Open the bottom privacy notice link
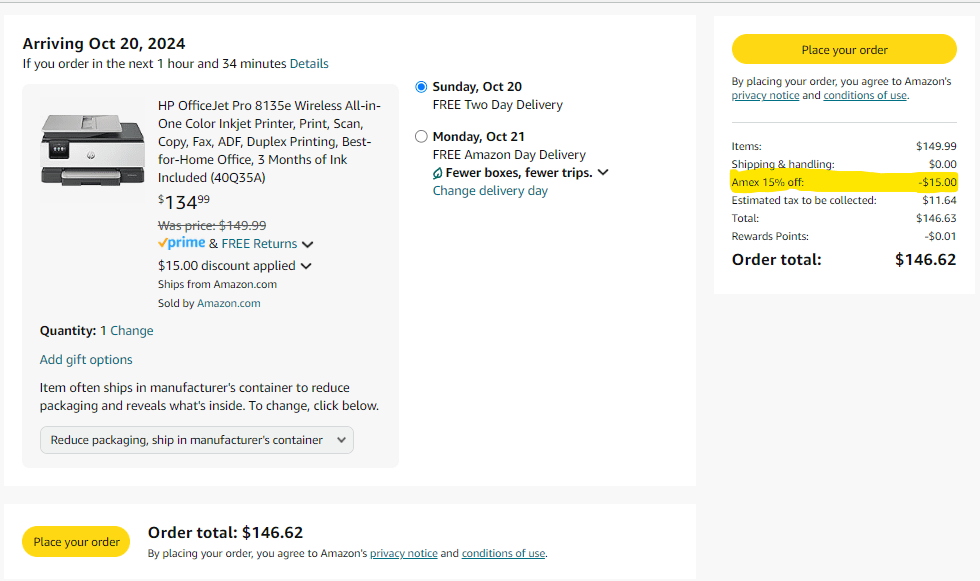 coord(404,553)
